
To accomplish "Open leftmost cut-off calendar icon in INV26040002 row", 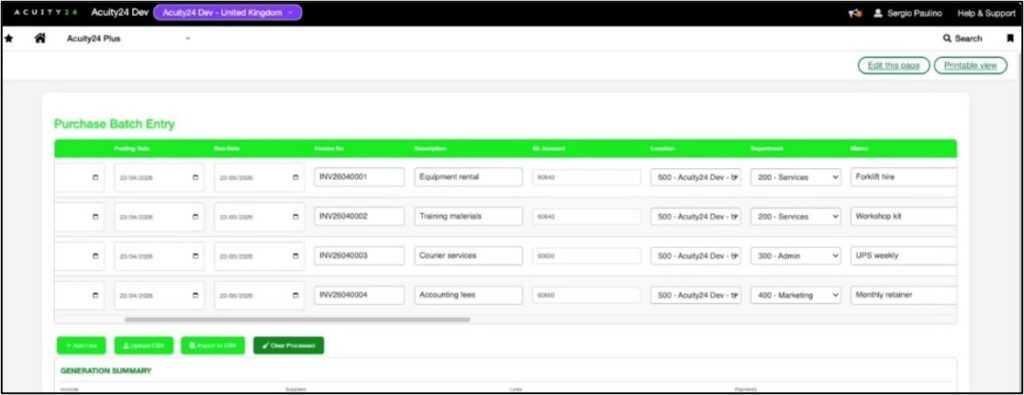I will point(95,217).
